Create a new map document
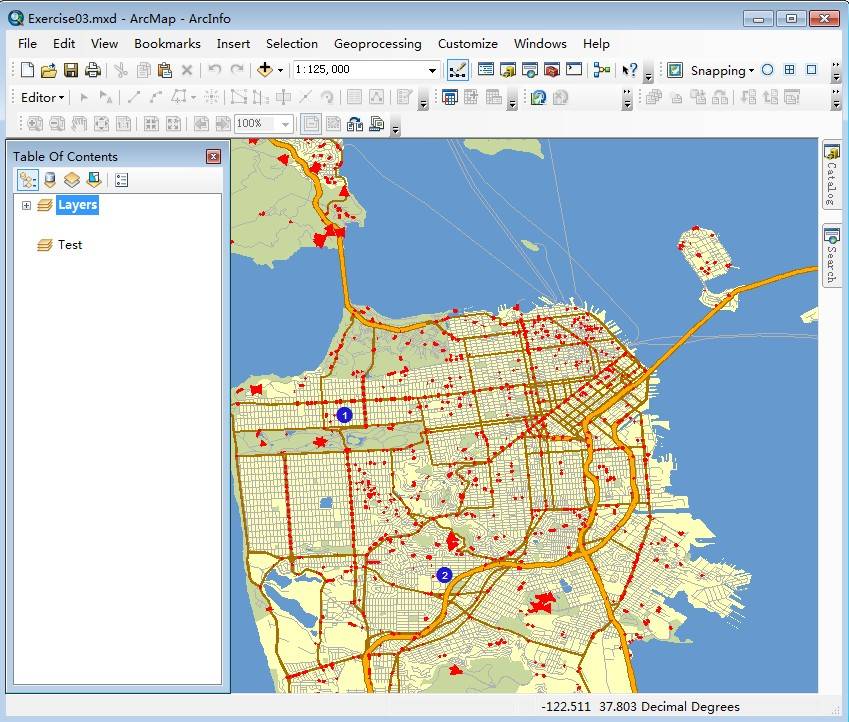Screen dimensions: 849x722 pos(27,70)
